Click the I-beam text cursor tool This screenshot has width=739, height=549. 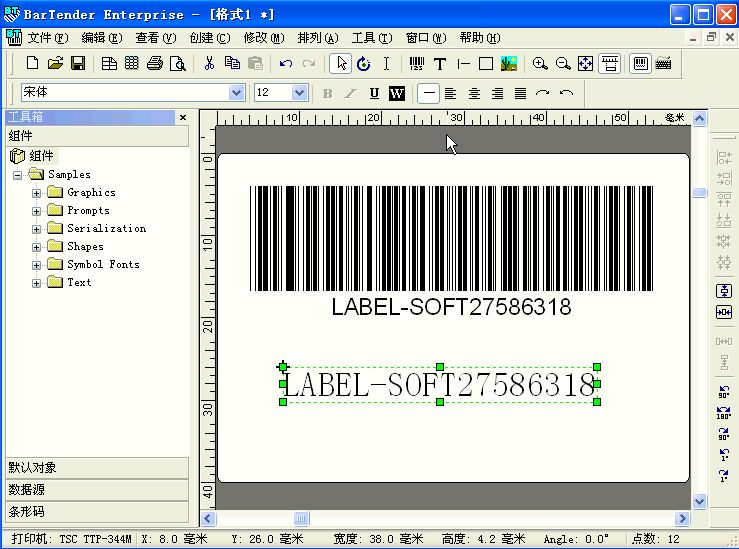point(386,63)
